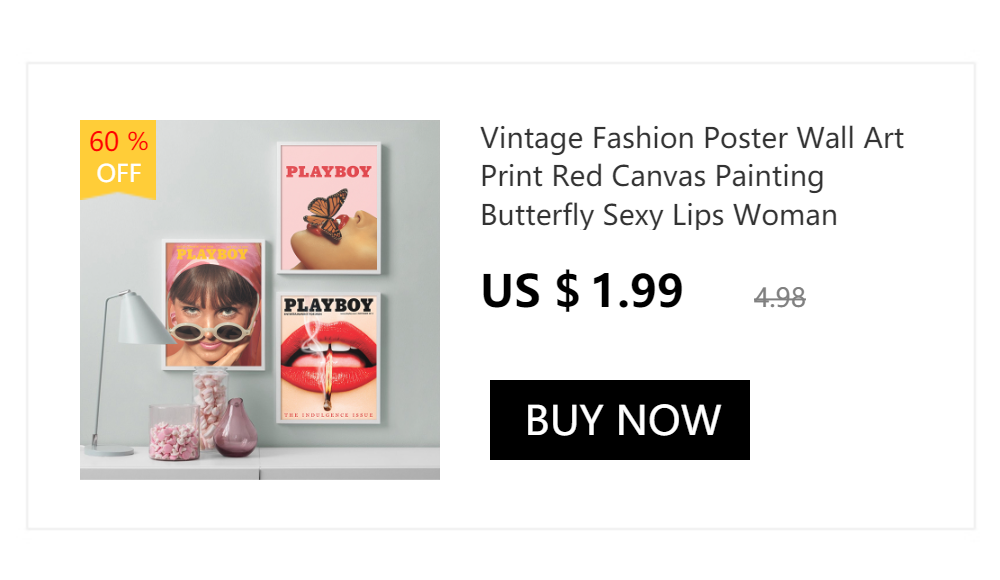Click the small glass bowl of candies
Viewport: 1000px width, 580px height.
coord(173,435)
